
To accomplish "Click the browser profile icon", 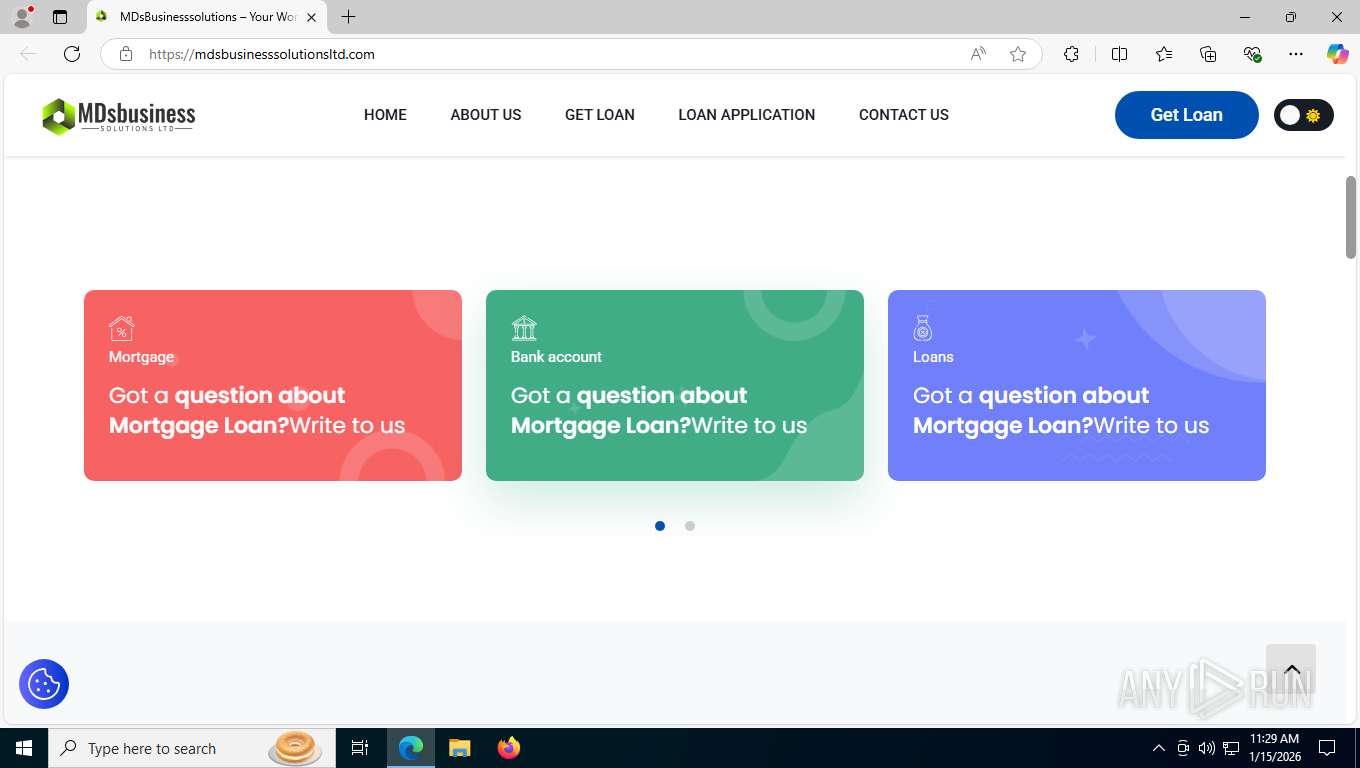I will [22, 17].
